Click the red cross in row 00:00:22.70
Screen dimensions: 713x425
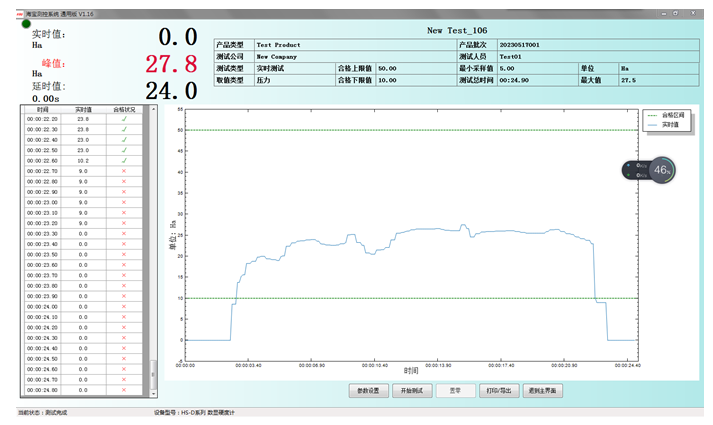tap(124, 171)
